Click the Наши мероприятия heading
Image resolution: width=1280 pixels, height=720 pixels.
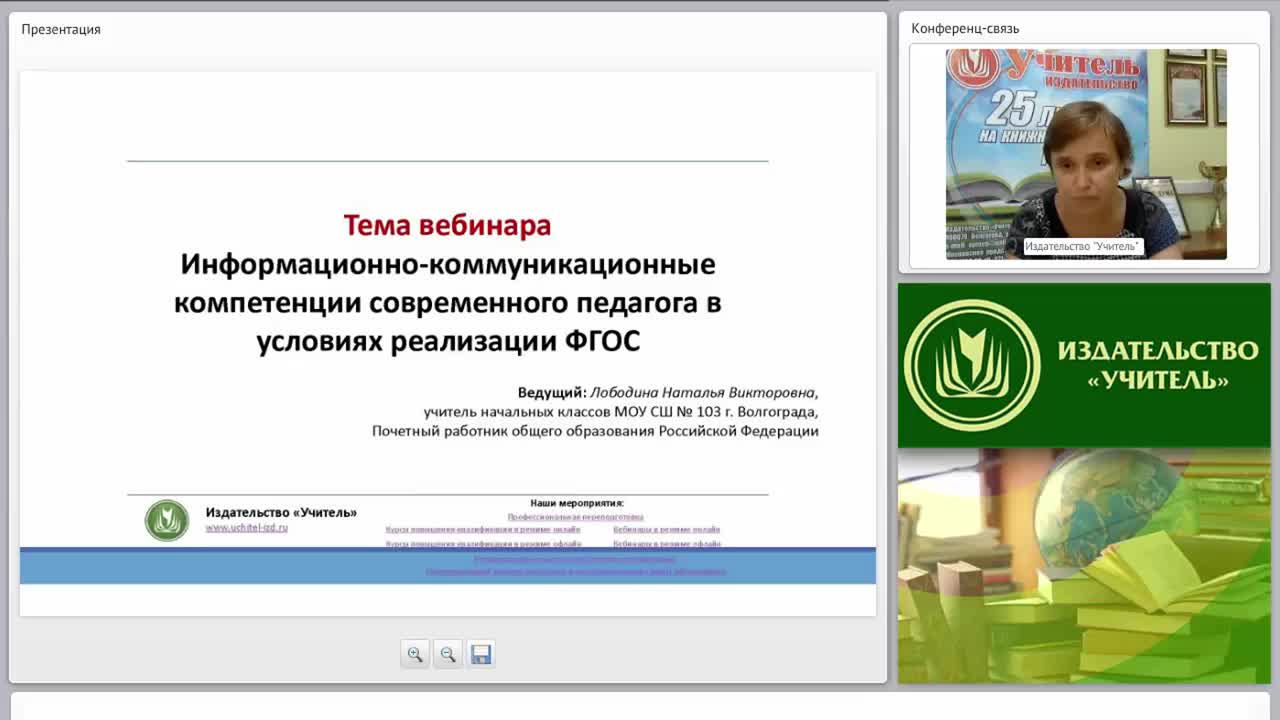[x=577, y=503]
